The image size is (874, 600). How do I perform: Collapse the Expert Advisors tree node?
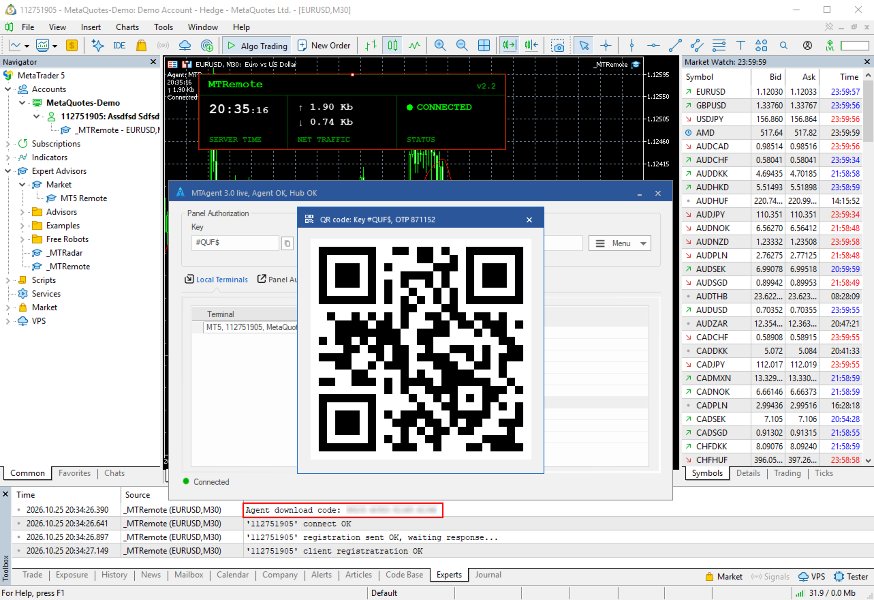[x=8, y=171]
